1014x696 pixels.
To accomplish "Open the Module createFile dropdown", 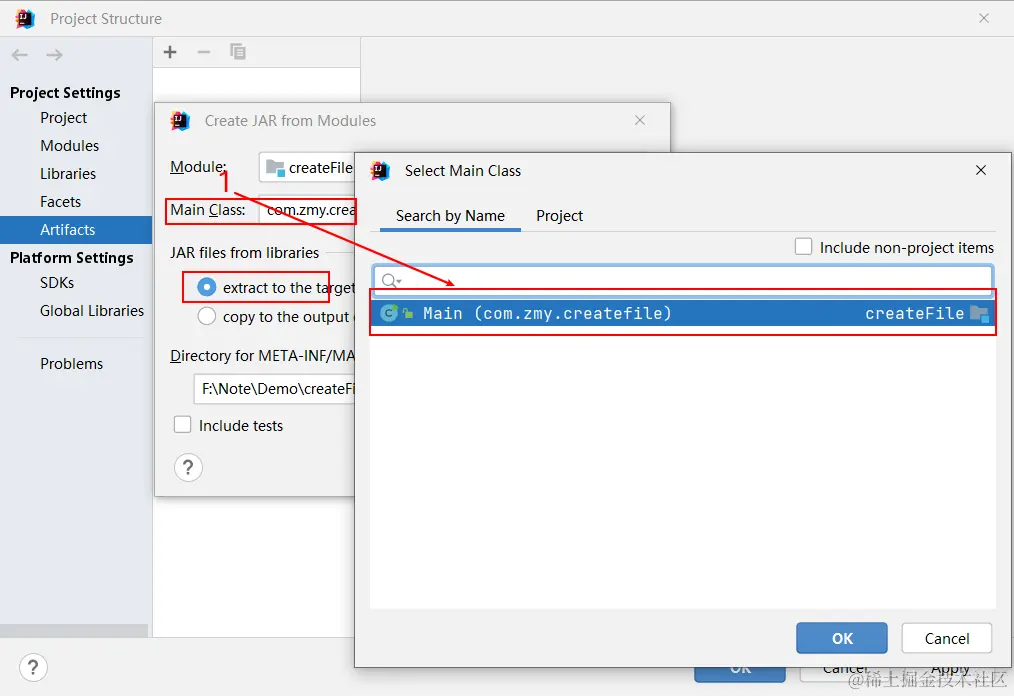I will tap(307, 168).
